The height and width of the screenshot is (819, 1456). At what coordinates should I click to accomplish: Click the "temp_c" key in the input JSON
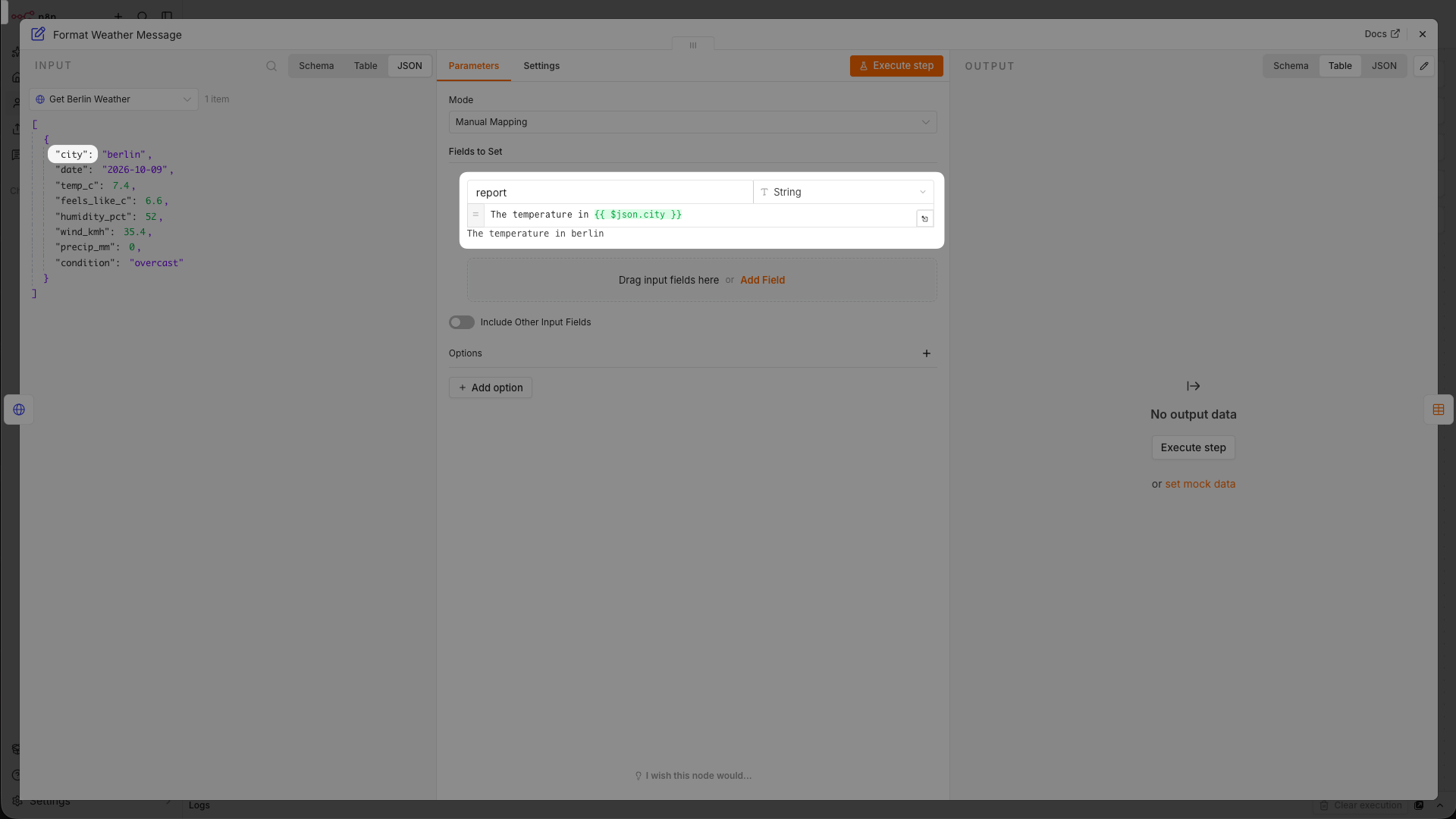coord(80,186)
